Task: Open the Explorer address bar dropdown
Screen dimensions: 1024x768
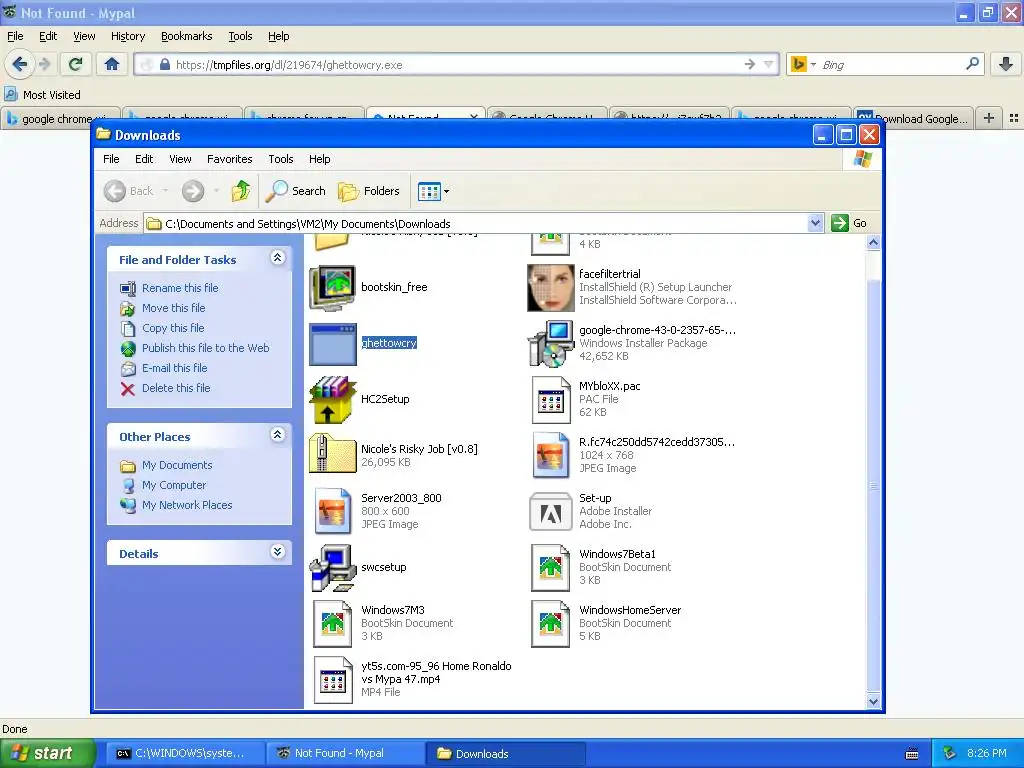Action: pyautogui.click(x=815, y=223)
